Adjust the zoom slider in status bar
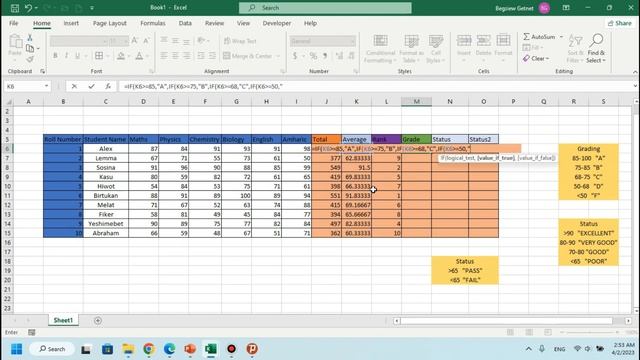Viewport: 640px width, 360px height. tap(589, 333)
